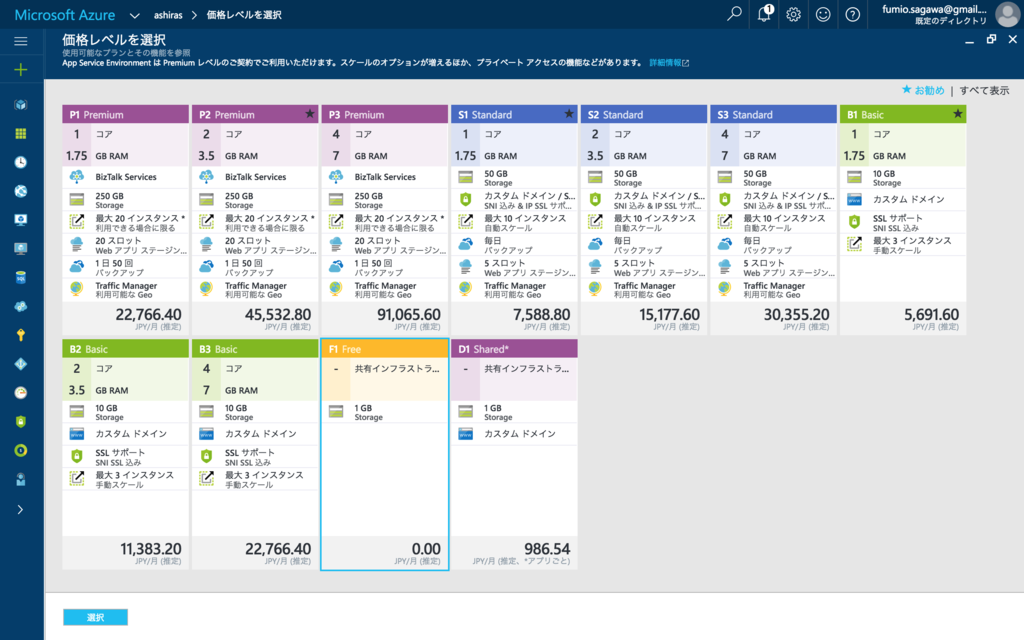
Task: Open SQL databases icon in sidebar
Action: coord(21,278)
